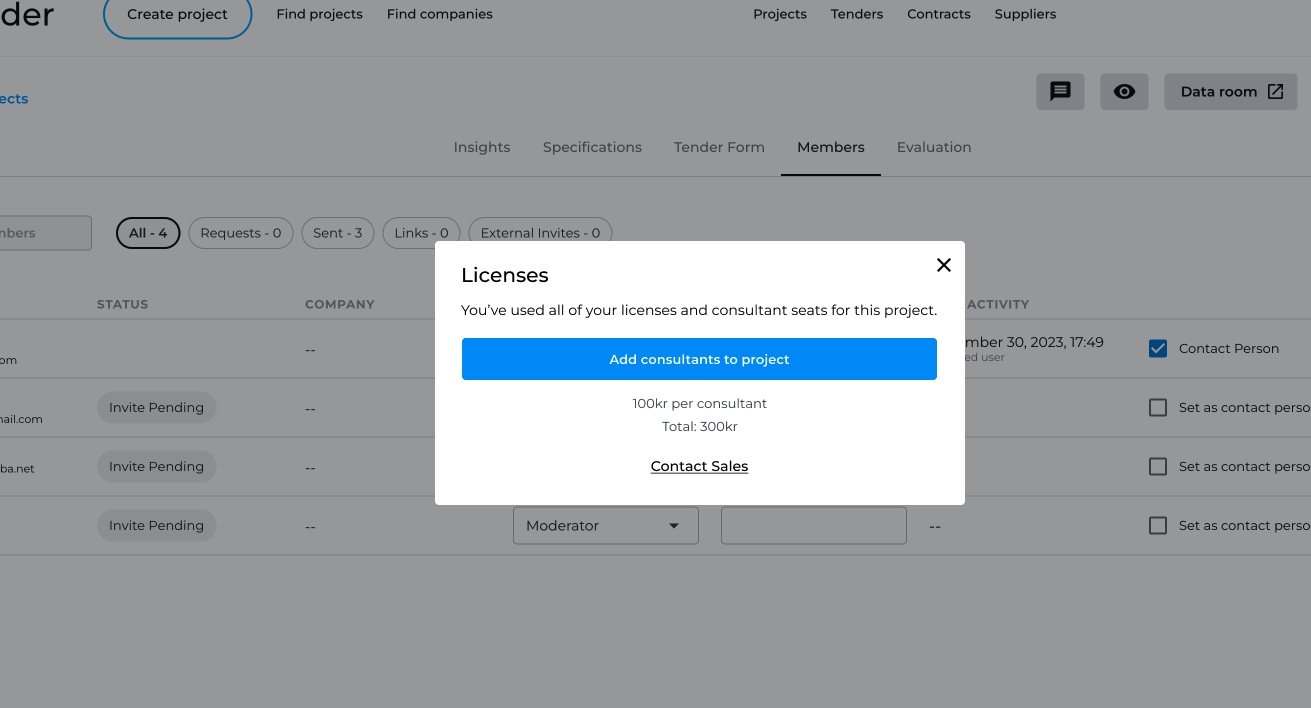Click the eye preview icon

coord(1124,92)
